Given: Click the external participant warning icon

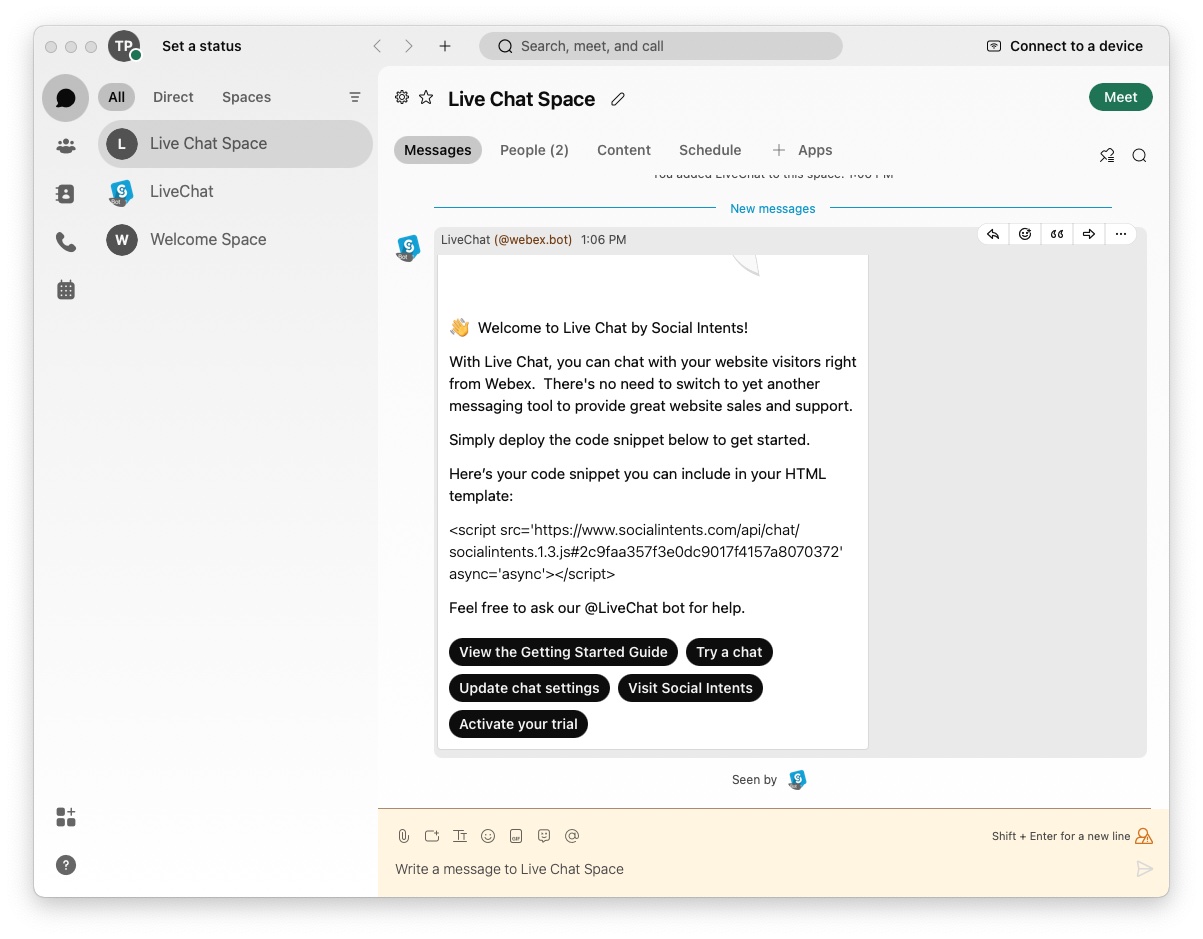Looking at the screenshot, I should [1144, 836].
